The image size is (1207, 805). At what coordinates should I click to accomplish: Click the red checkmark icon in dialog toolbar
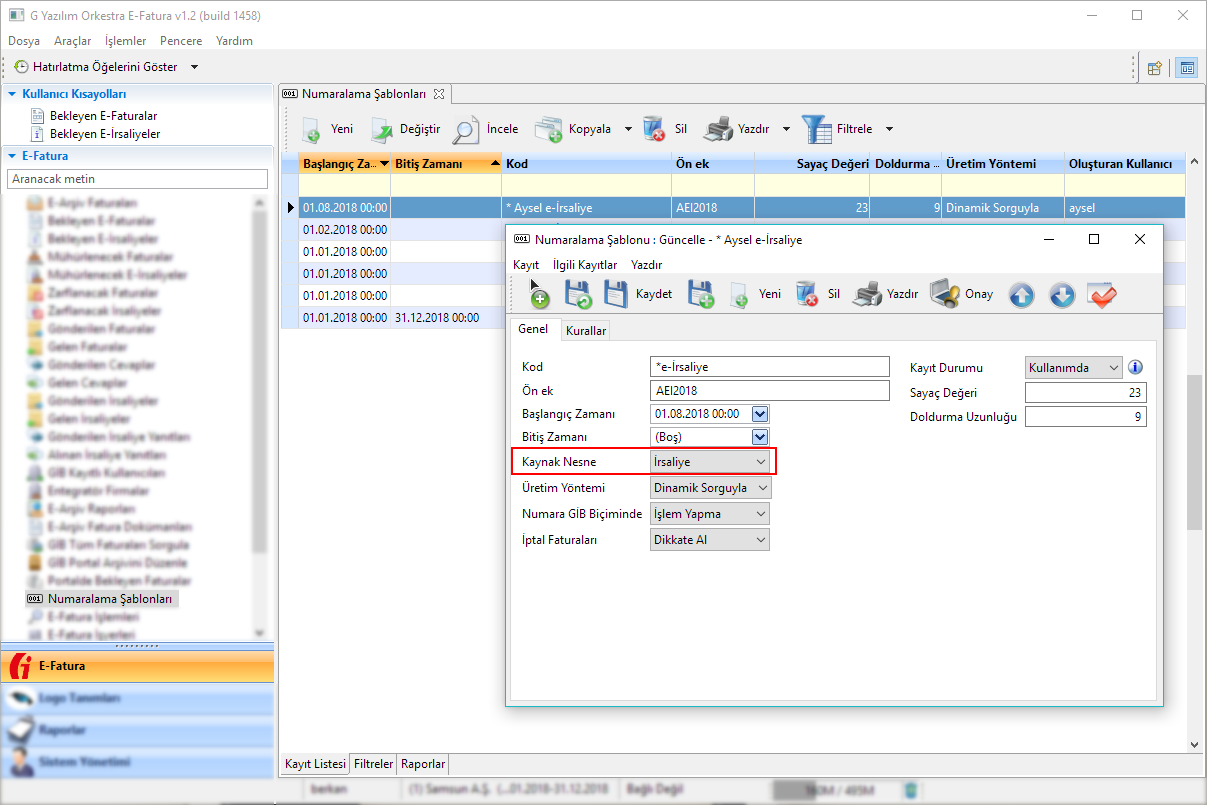tap(1102, 295)
